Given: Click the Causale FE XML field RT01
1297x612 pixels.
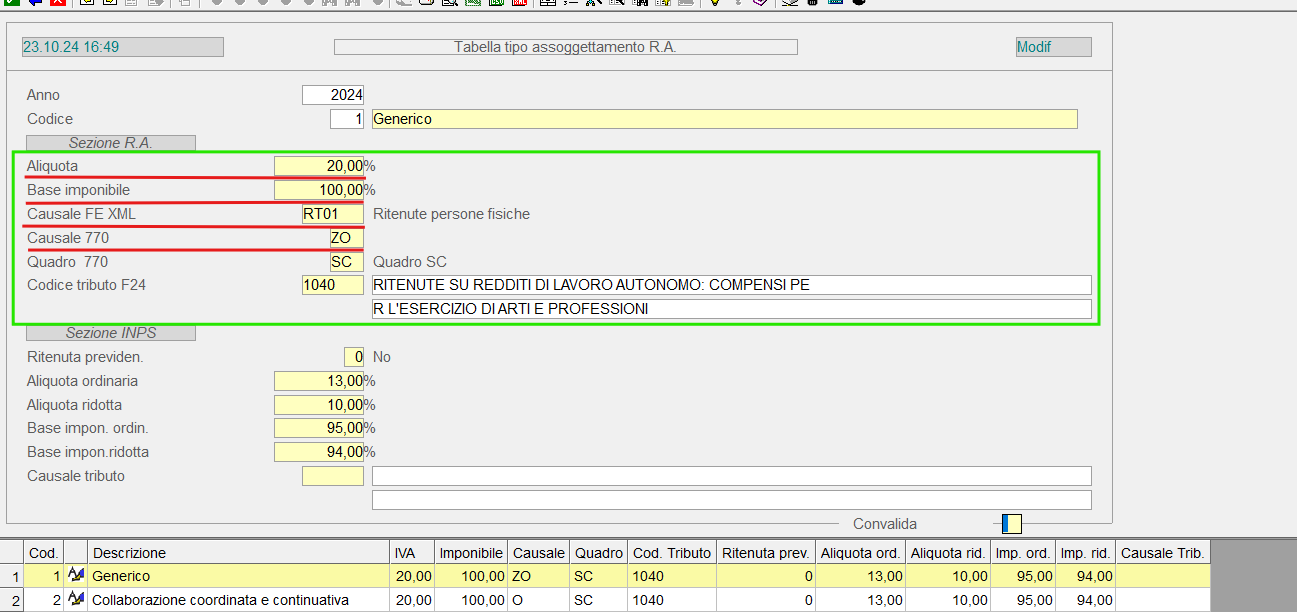Looking at the screenshot, I should click(x=333, y=214).
